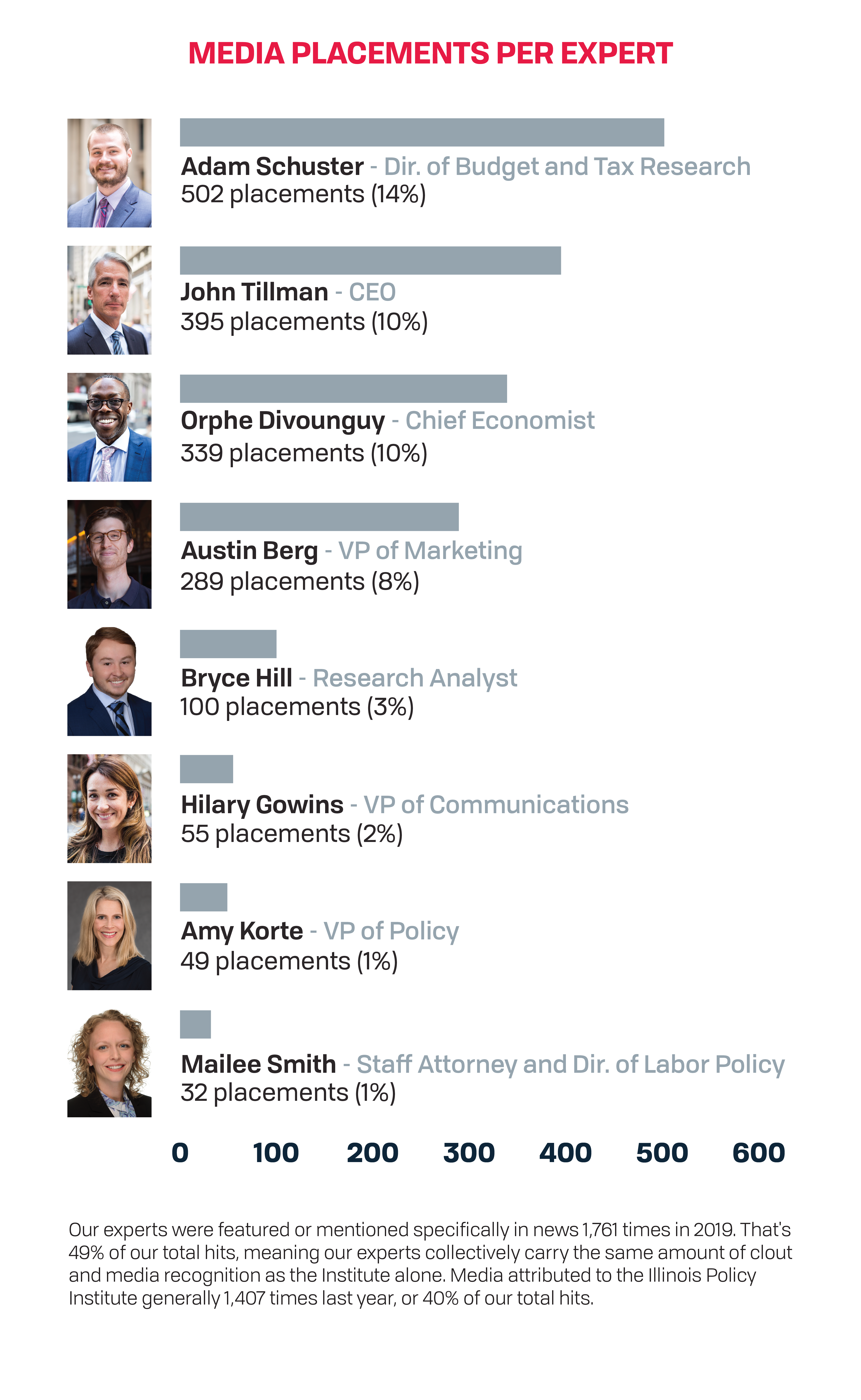Select John Tillman's 395 placements bar
The height and width of the screenshot is (1400, 861).
[370, 260]
